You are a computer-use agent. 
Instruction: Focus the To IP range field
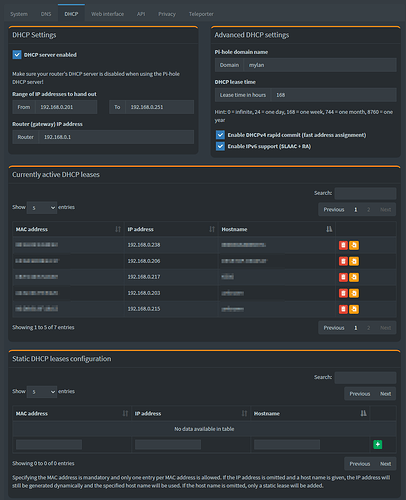pos(159,107)
